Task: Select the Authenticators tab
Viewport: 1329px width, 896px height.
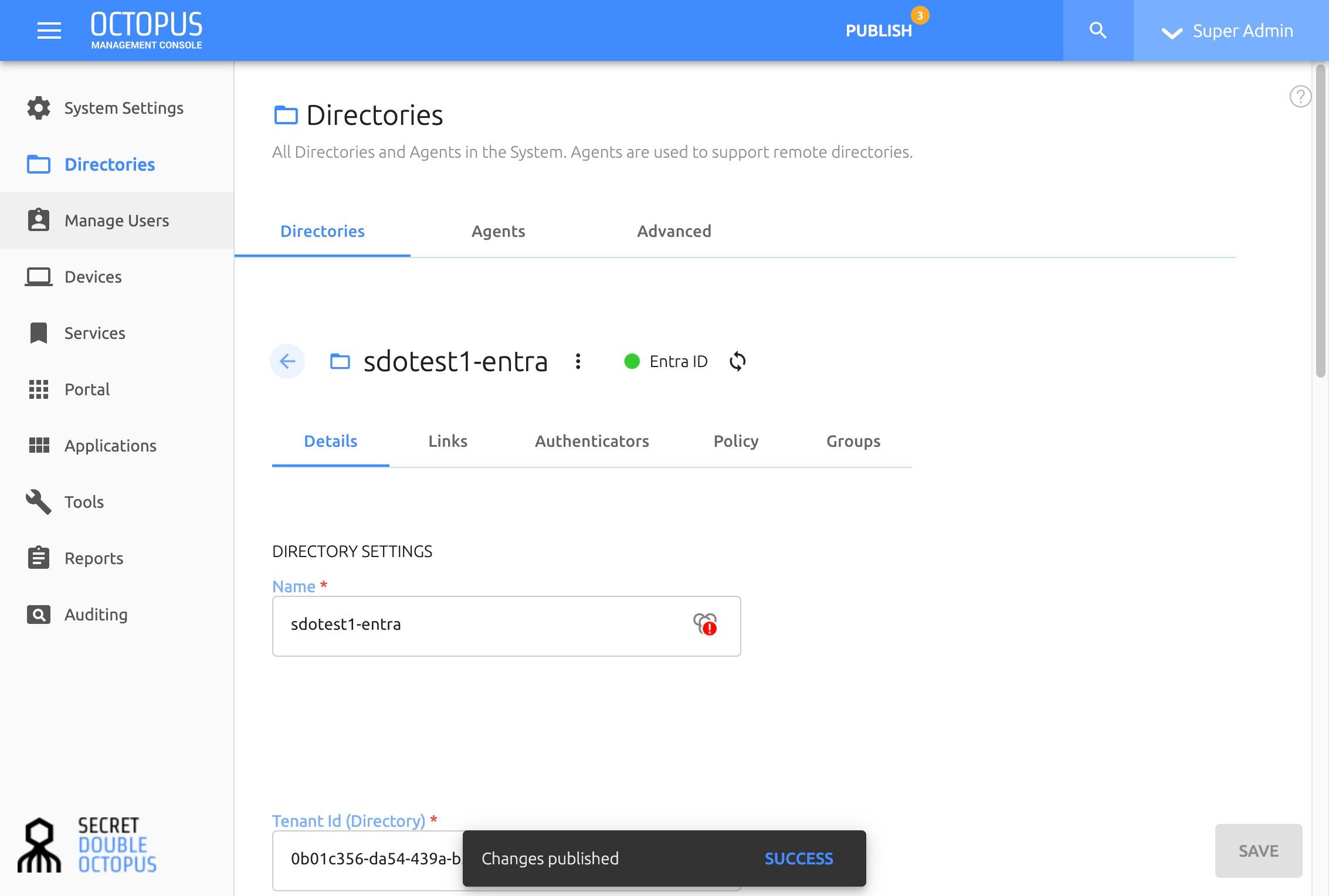Action: pos(592,441)
